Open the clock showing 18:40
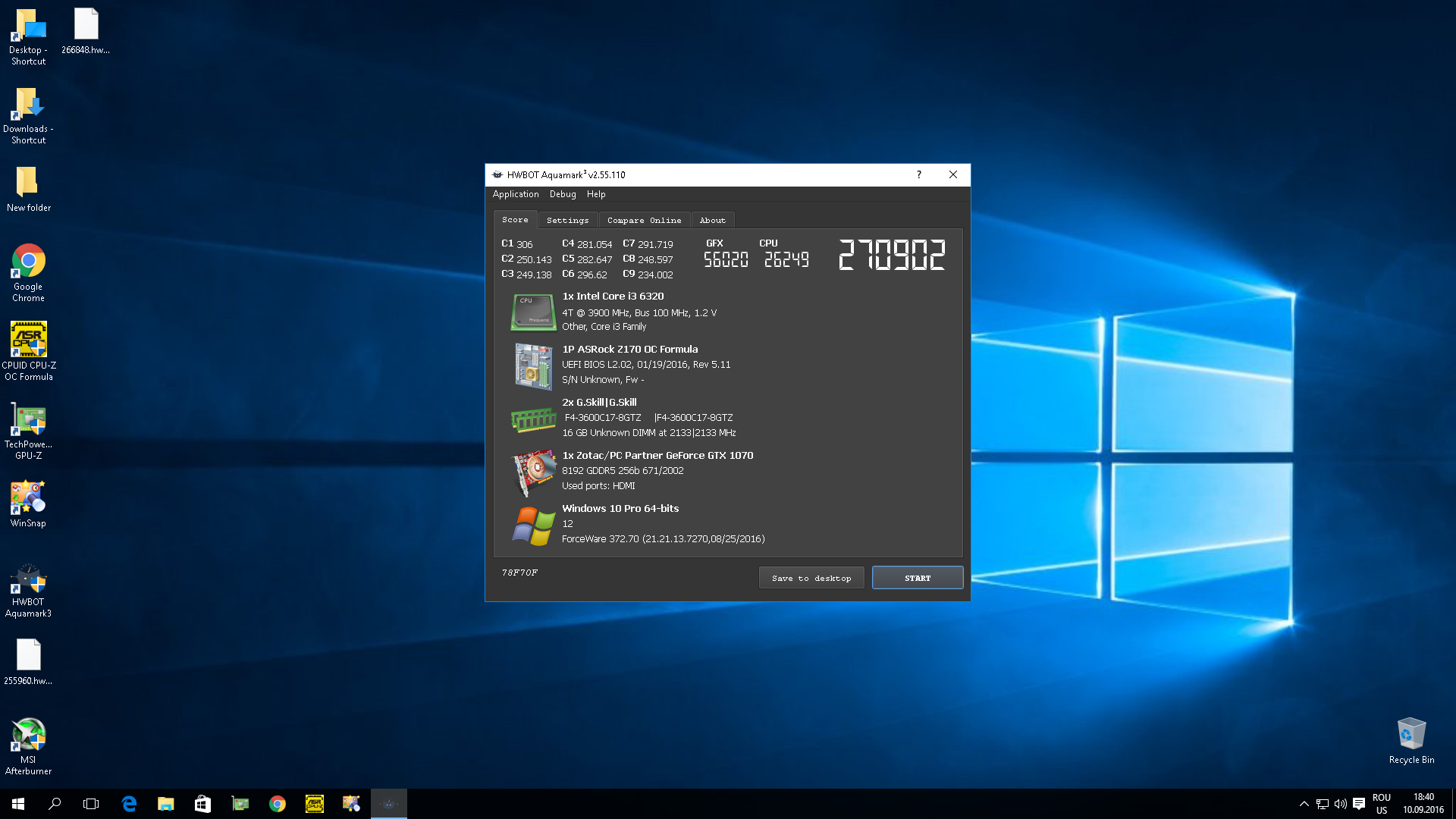 click(1423, 804)
